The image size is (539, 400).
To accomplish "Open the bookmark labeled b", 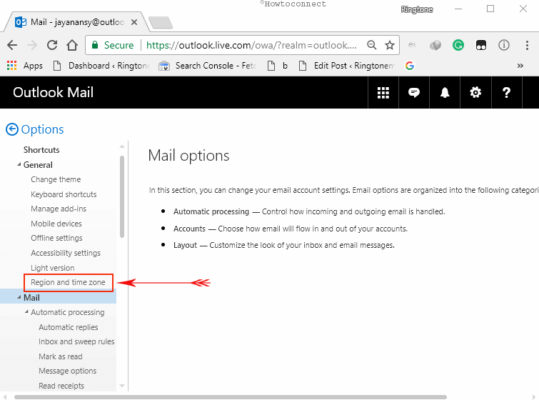I will [278, 65].
